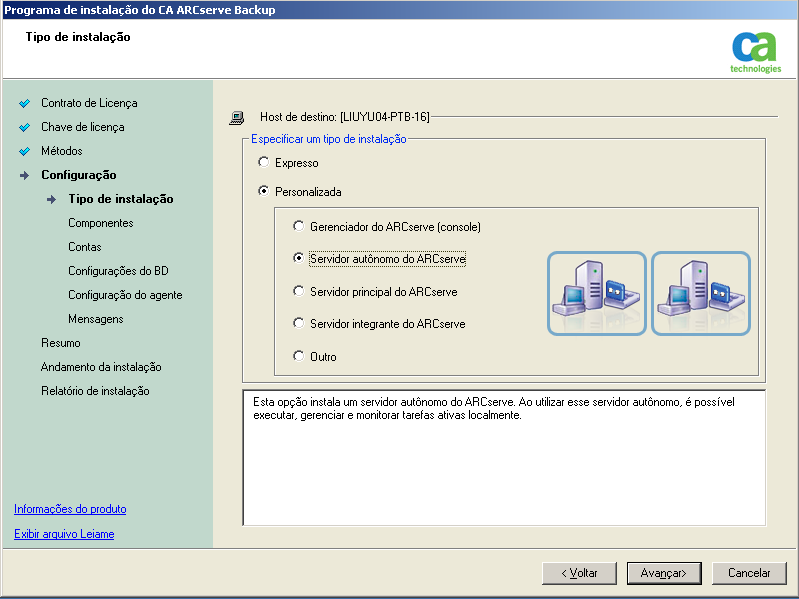
Task: Select the Tipo de instalação sidebar step
Action: coord(121,199)
